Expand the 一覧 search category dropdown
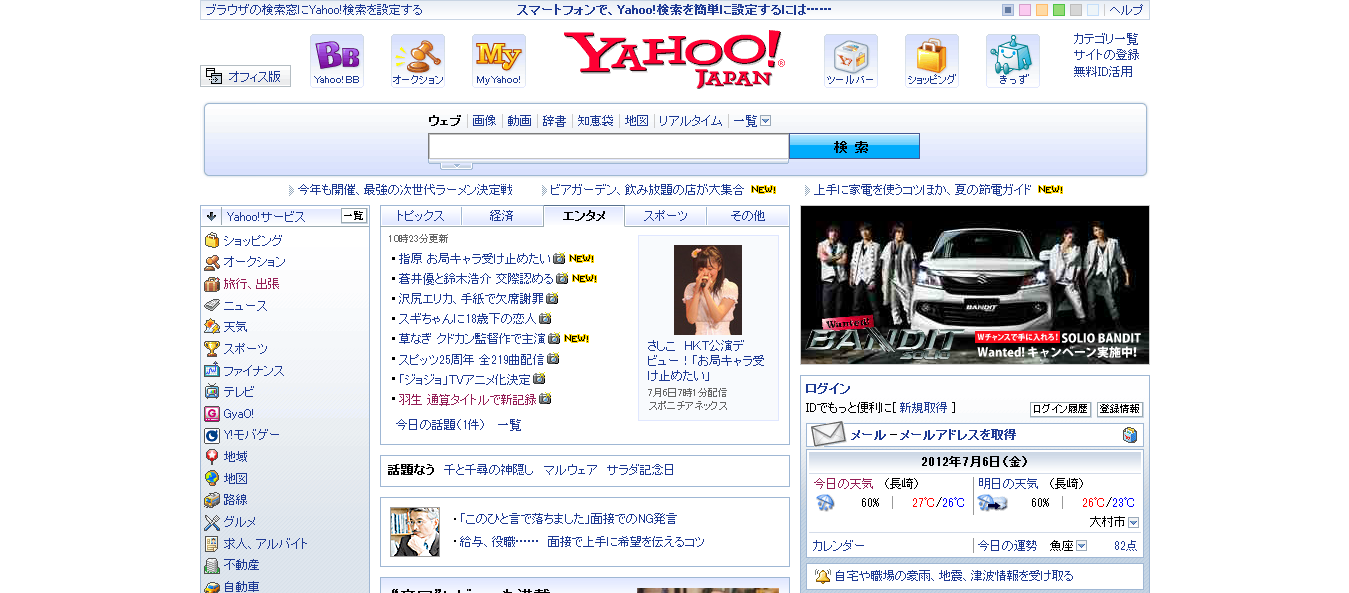 766,121
